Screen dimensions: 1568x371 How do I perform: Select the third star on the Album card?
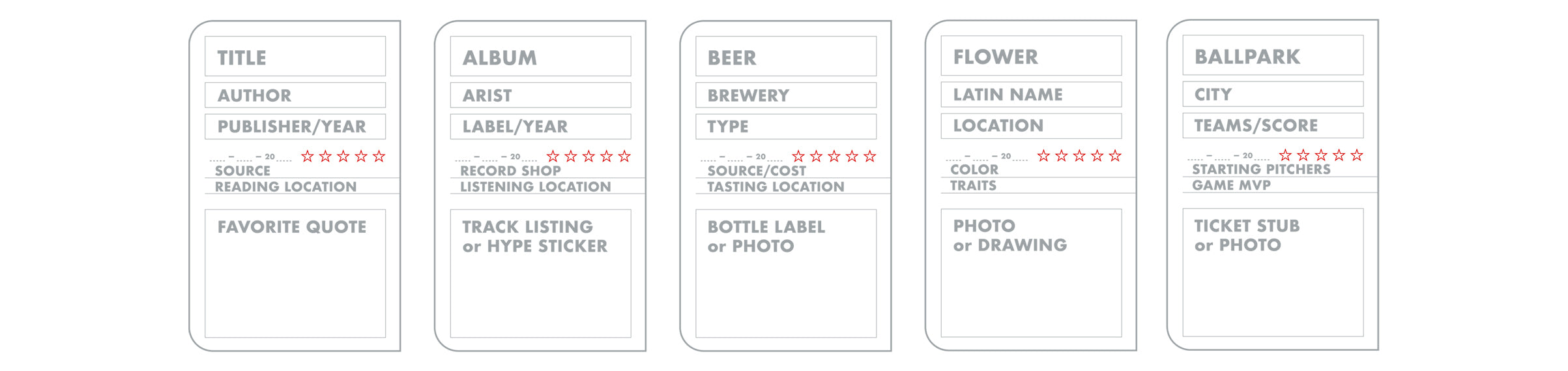(x=588, y=156)
